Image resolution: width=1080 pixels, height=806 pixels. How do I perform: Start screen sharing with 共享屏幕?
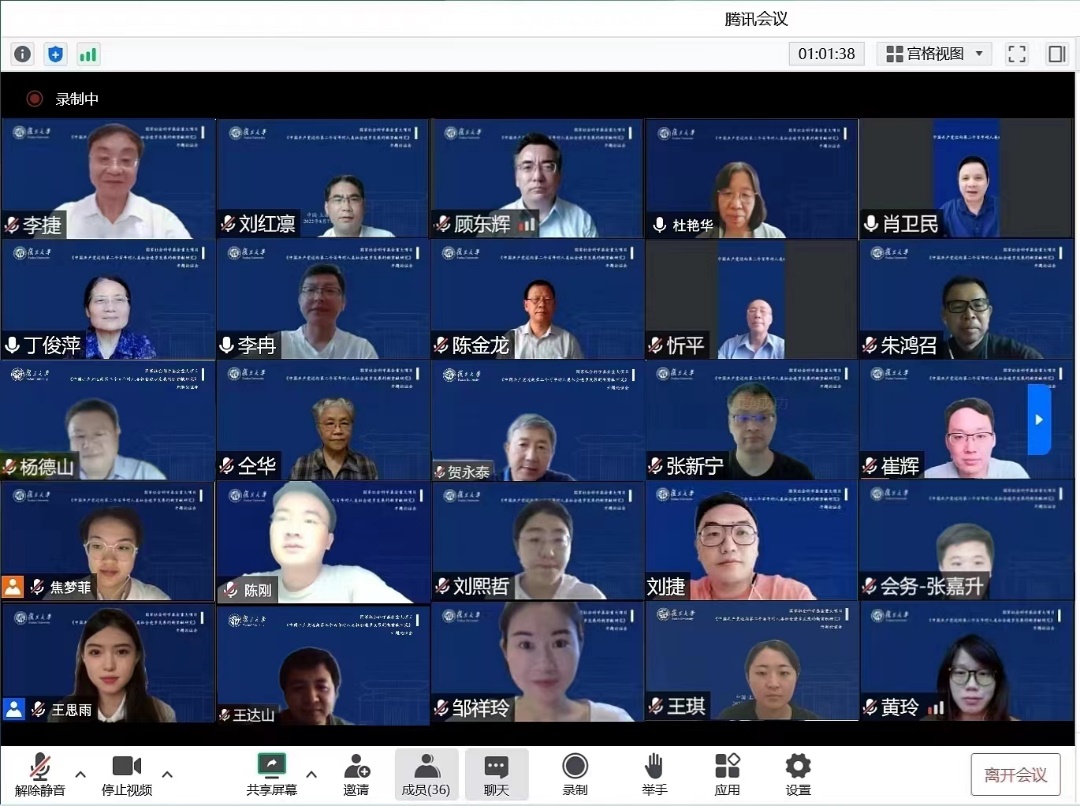tap(271, 774)
